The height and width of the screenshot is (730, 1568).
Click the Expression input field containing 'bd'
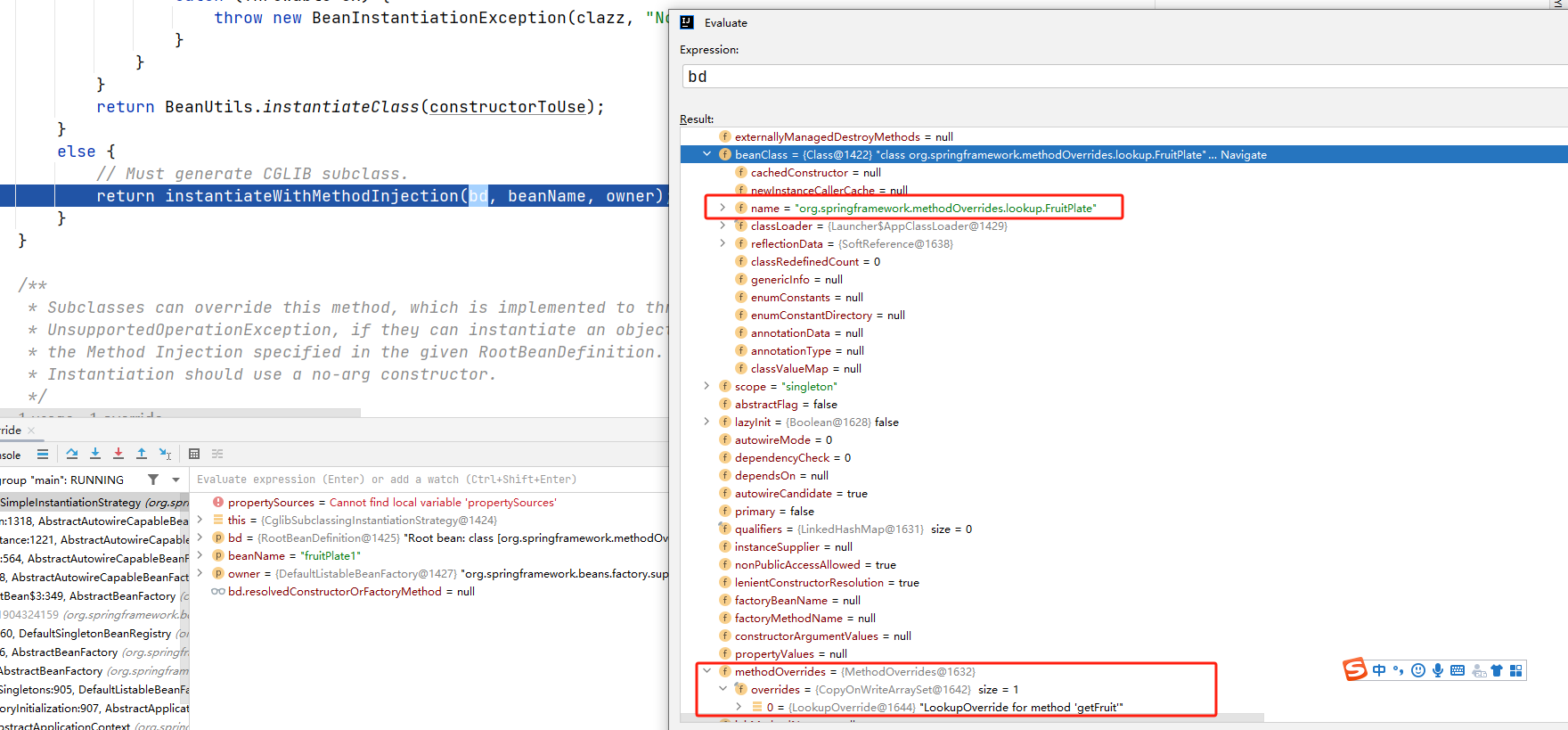[x=1125, y=77]
